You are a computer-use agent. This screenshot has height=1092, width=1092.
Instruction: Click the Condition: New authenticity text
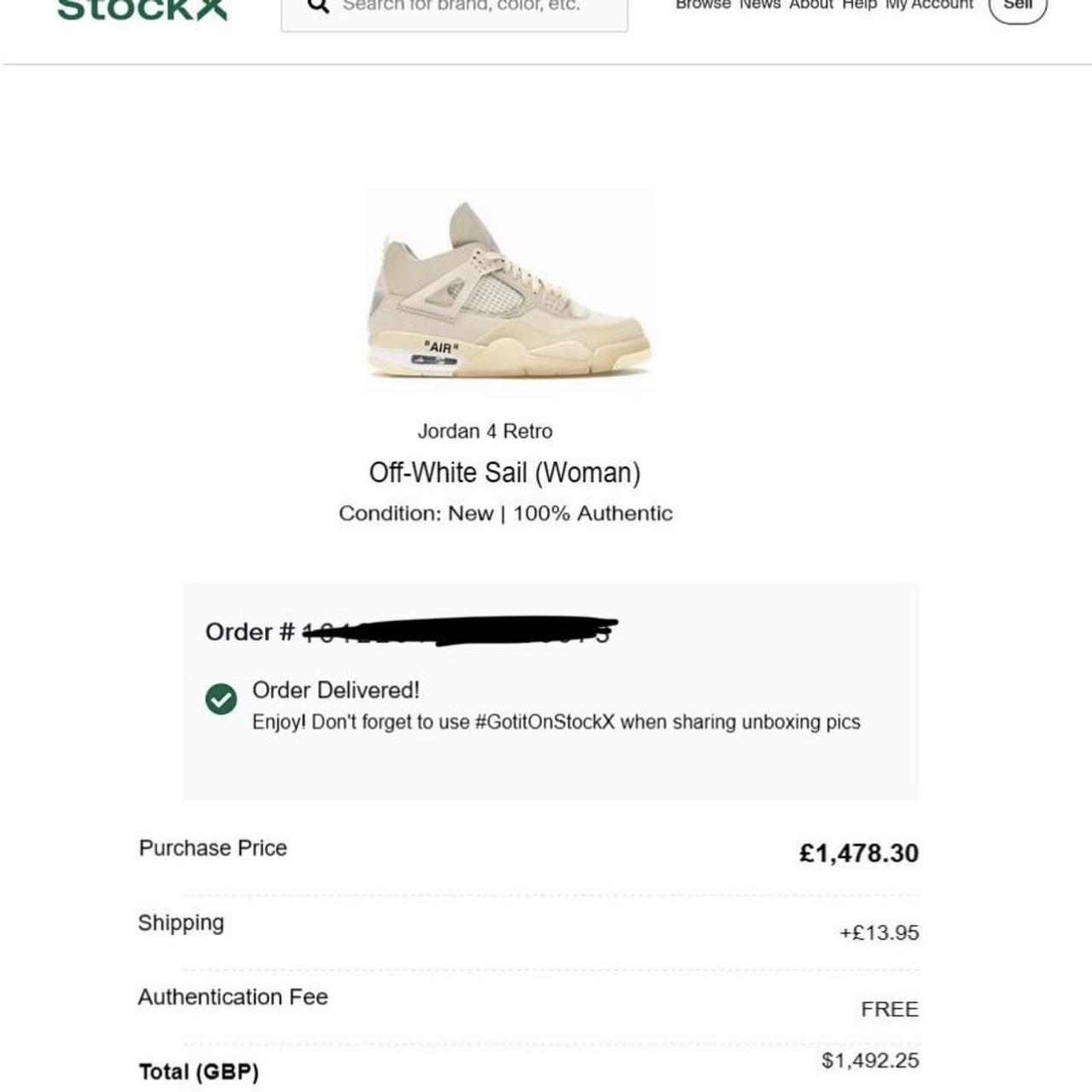tap(505, 514)
